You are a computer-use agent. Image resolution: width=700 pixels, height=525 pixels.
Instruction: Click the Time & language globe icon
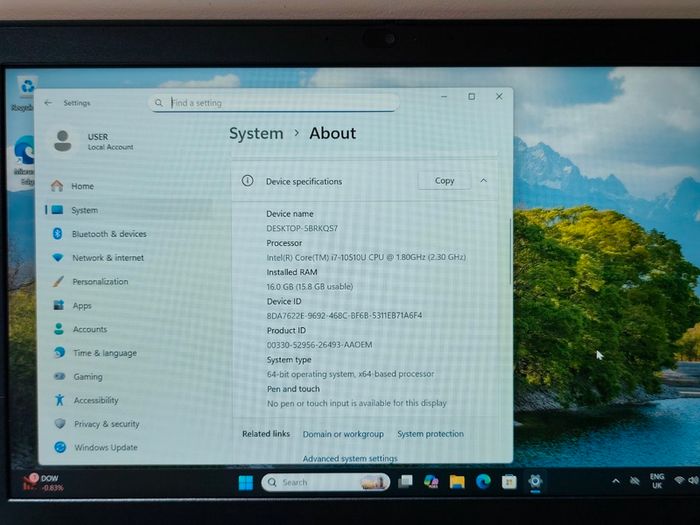(59, 353)
